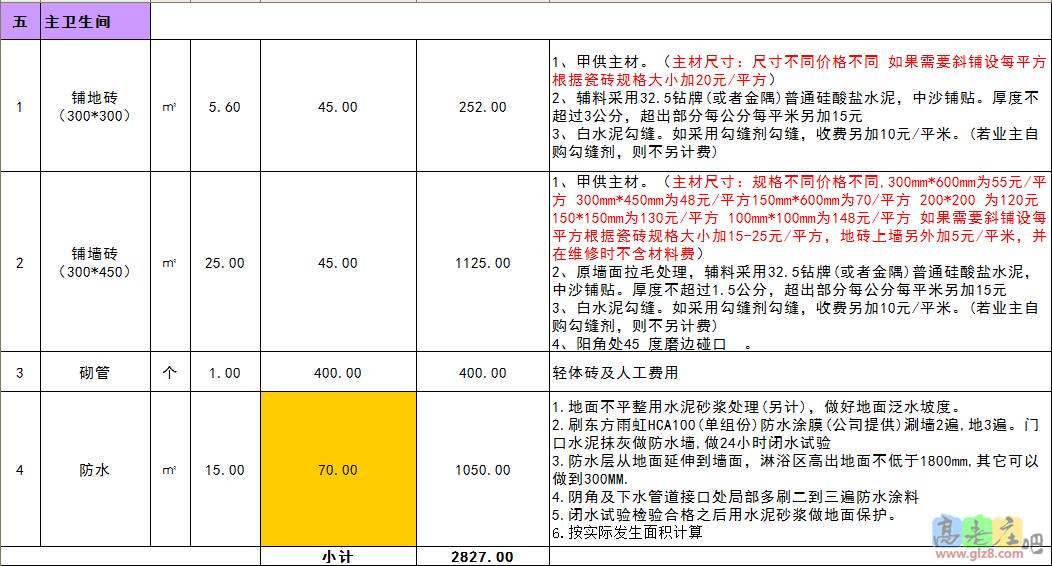This screenshot has width=1052, height=566.
Task: Click the 小计 subtotal label cell
Action: pos(338,556)
